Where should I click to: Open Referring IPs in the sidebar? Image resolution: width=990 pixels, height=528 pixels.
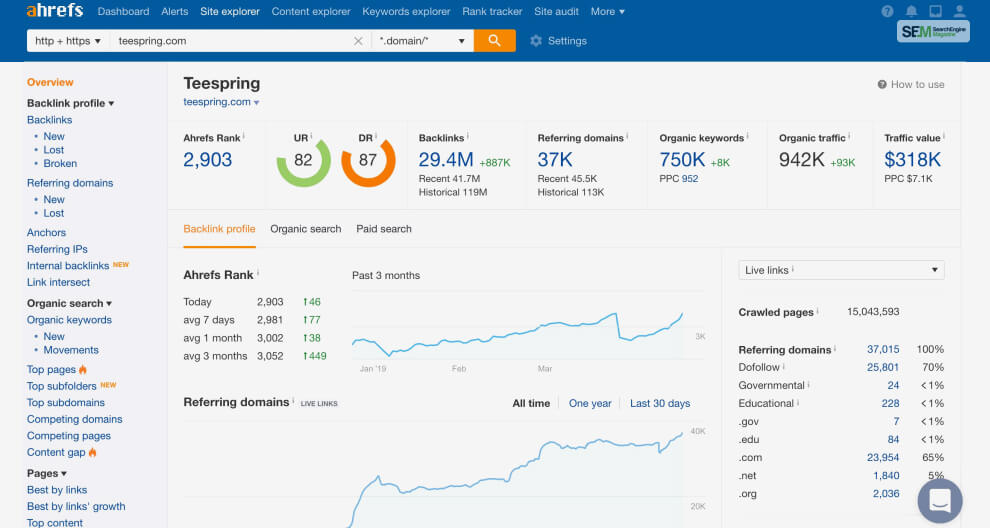tap(57, 249)
